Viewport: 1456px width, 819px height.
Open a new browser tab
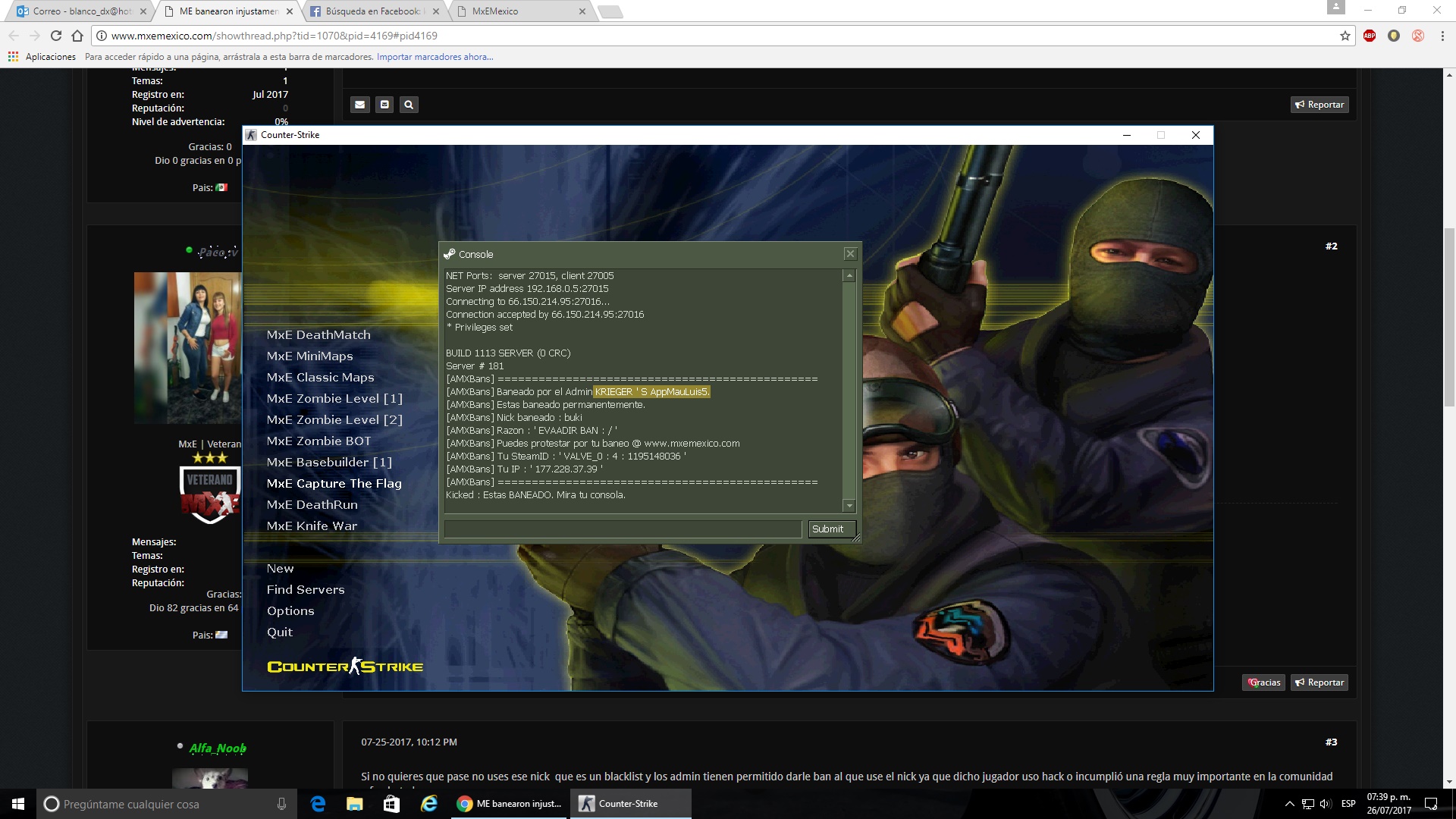pos(610,11)
